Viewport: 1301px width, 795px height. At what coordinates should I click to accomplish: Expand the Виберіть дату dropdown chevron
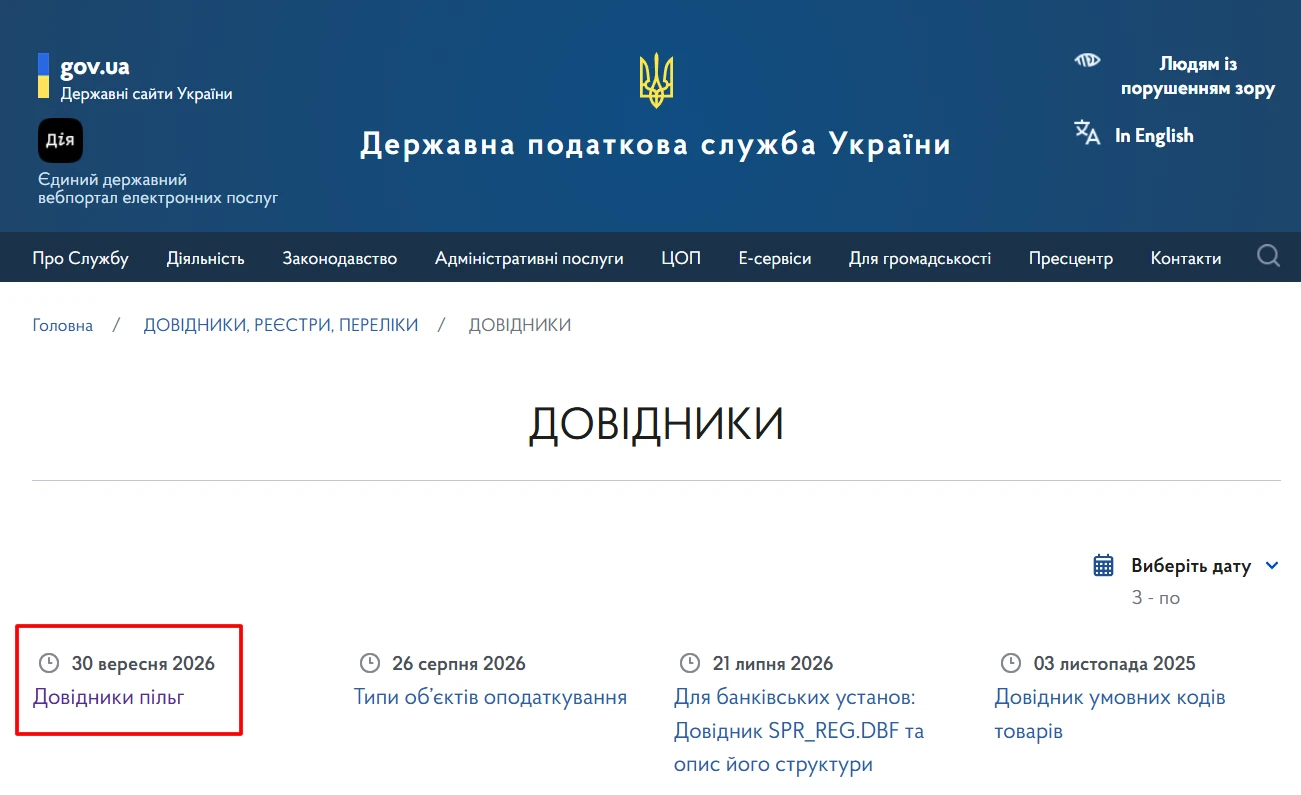click(x=1272, y=566)
